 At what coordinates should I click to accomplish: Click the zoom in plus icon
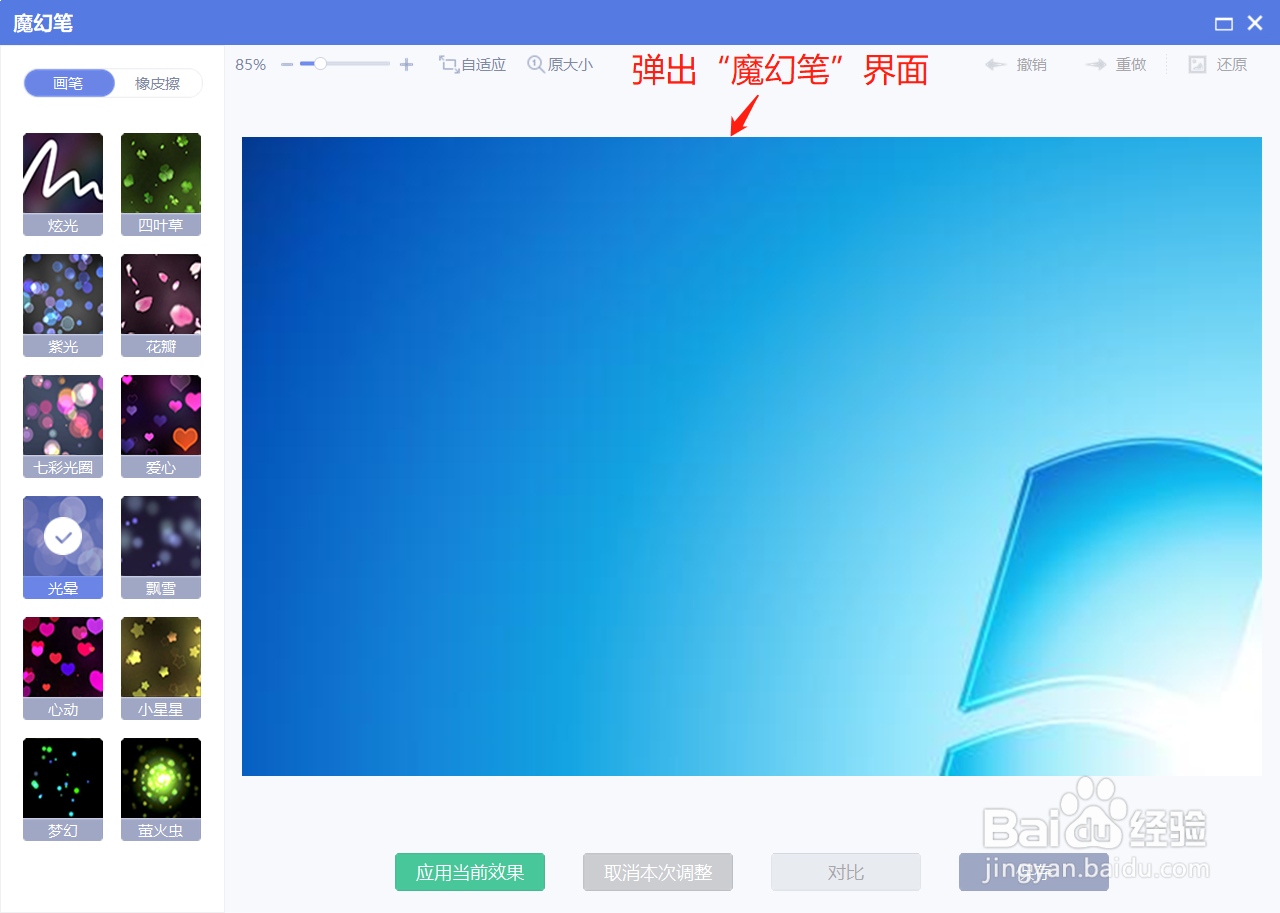(406, 64)
